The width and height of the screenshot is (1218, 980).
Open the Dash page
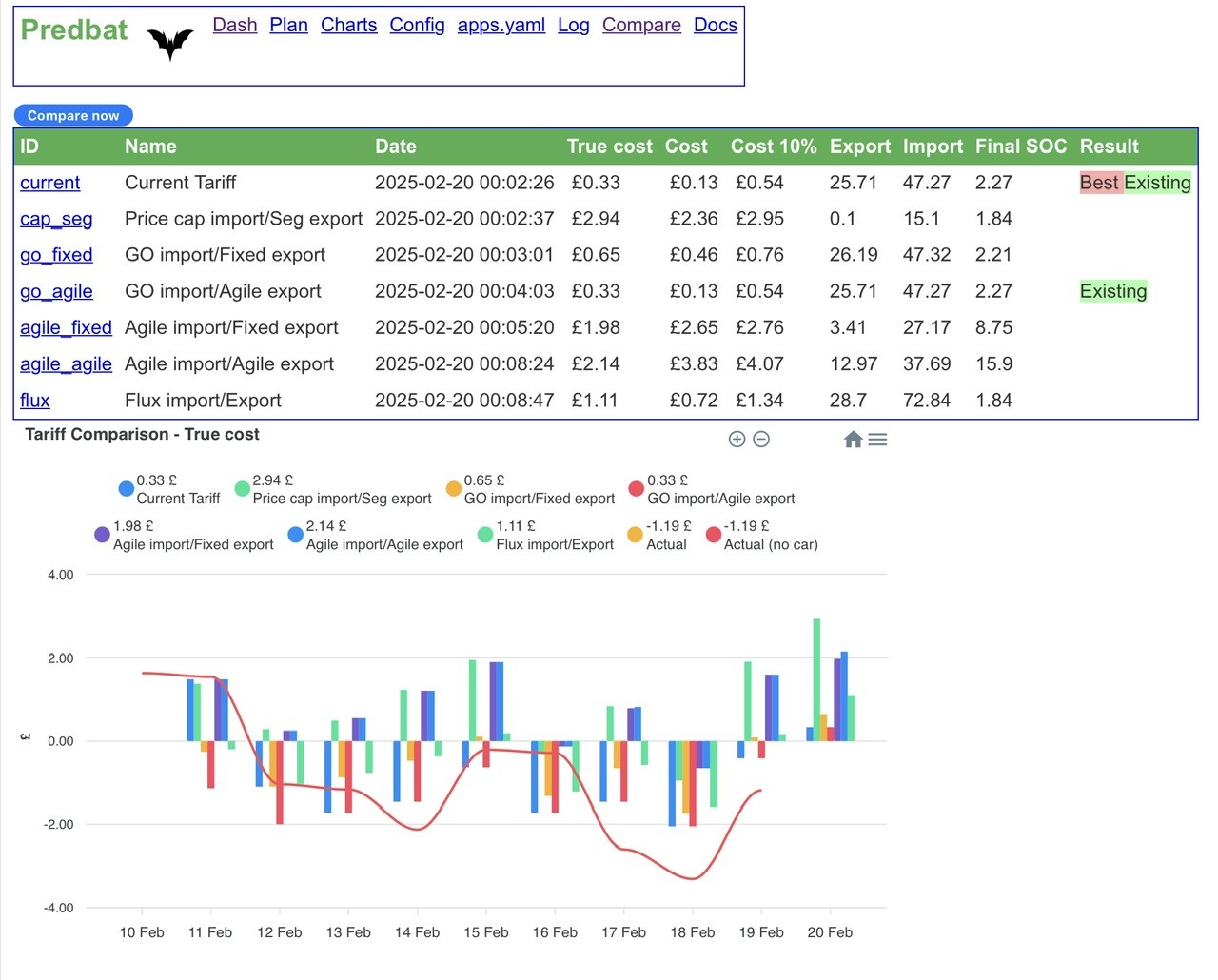(x=235, y=25)
